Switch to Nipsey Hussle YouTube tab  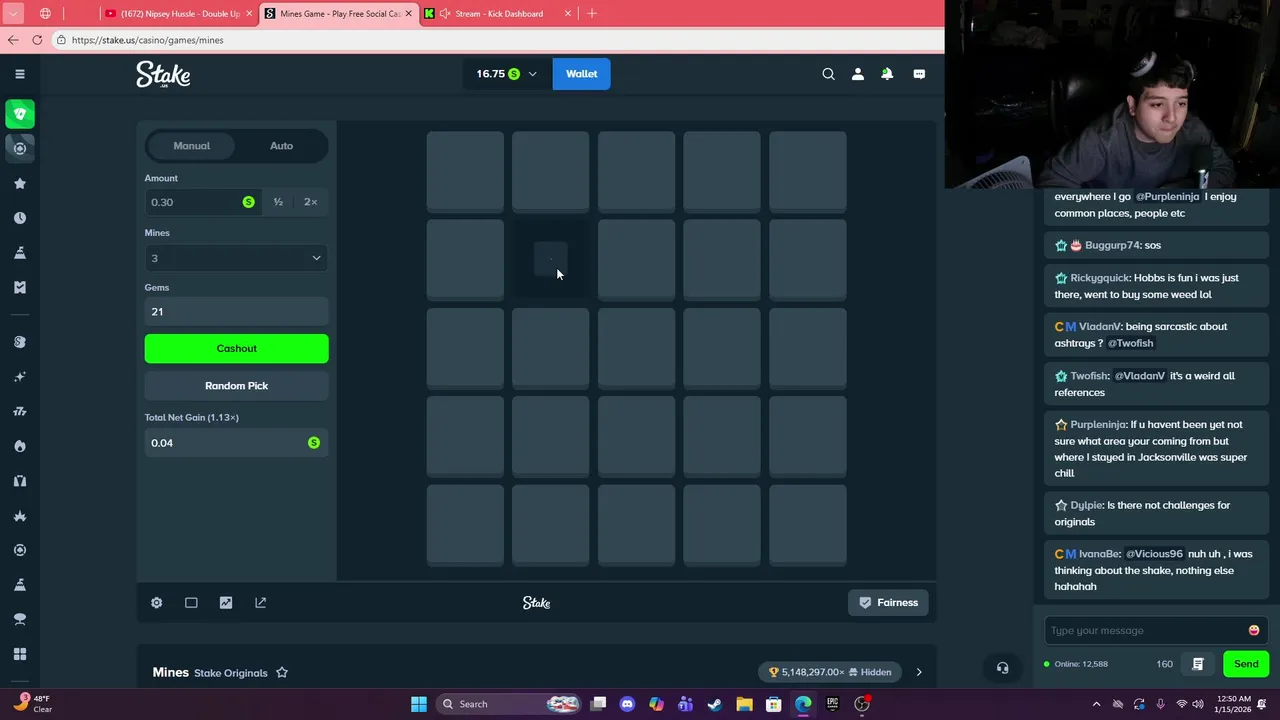(180, 14)
